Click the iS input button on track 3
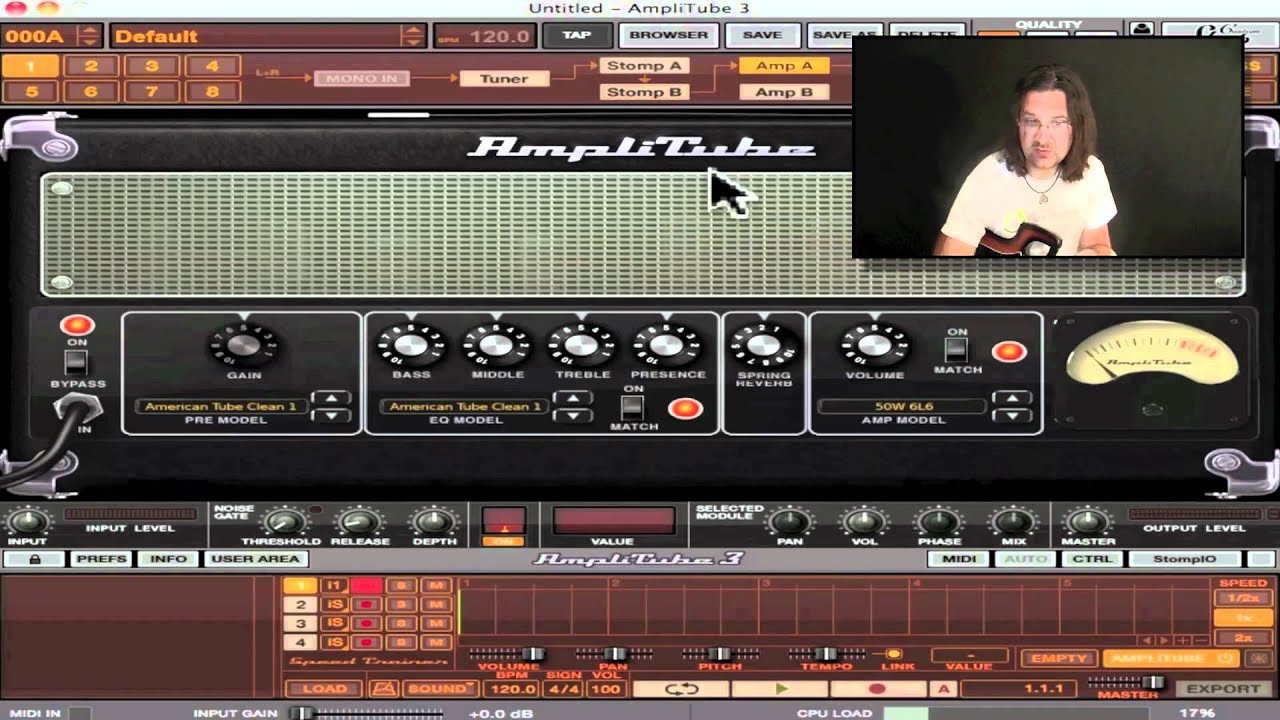This screenshot has height=720, width=1280. point(334,623)
